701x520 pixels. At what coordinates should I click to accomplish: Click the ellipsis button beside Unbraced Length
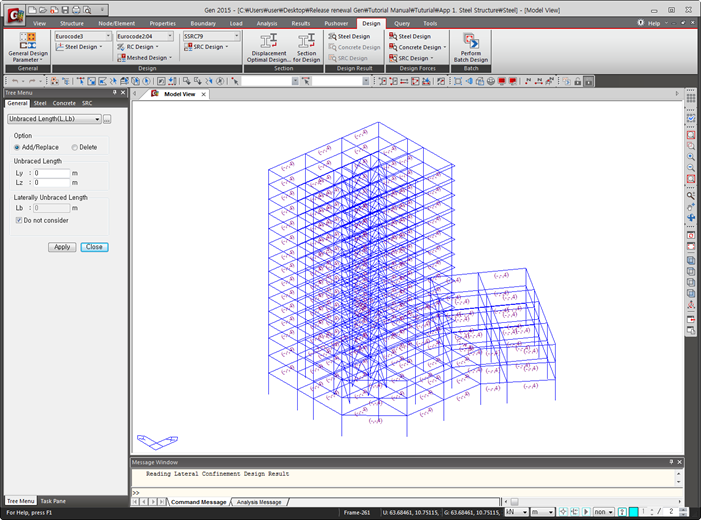pyautogui.click(x=107, y=119)
